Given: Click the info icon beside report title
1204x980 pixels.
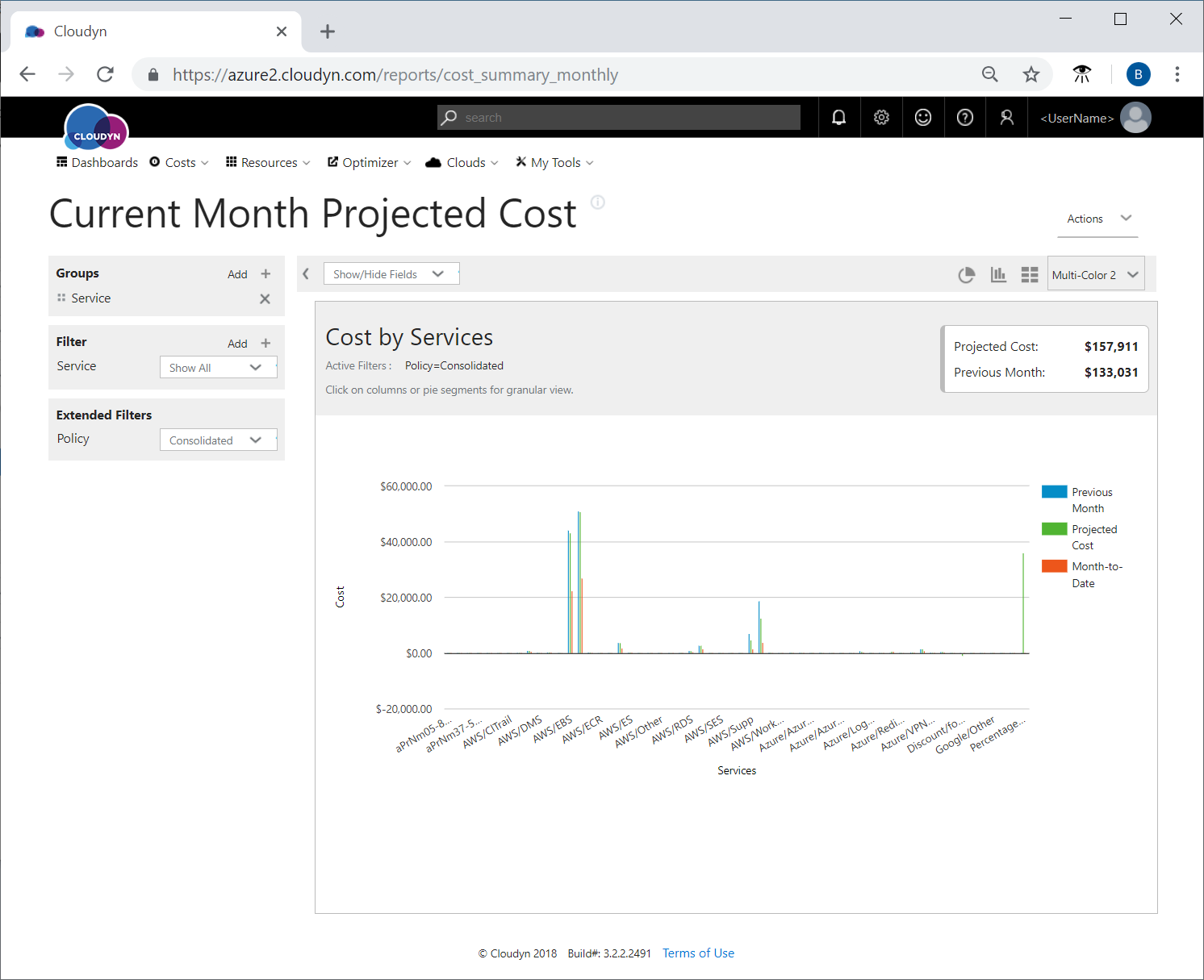Looking at the screenshot, I should 598,202.
